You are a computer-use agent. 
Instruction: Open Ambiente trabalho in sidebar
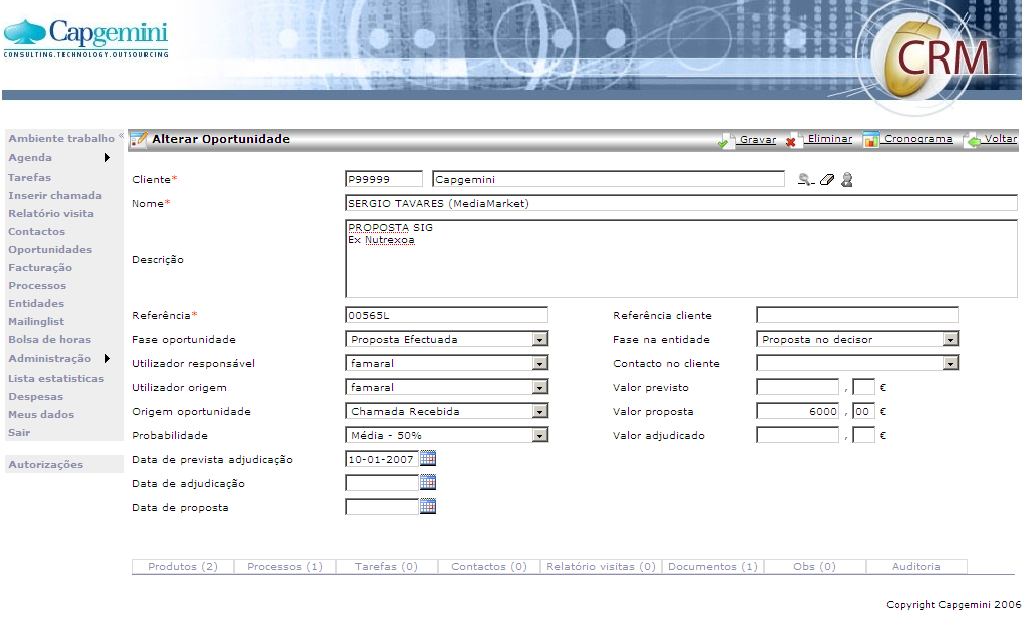[x=61, y=139]
